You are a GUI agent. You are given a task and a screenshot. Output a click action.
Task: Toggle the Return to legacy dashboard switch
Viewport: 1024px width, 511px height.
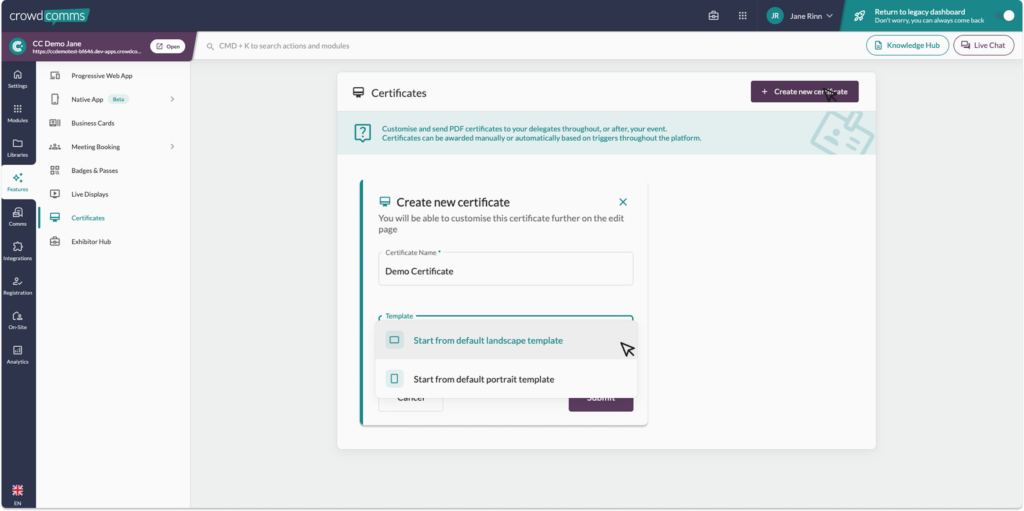click(1007, 16)
